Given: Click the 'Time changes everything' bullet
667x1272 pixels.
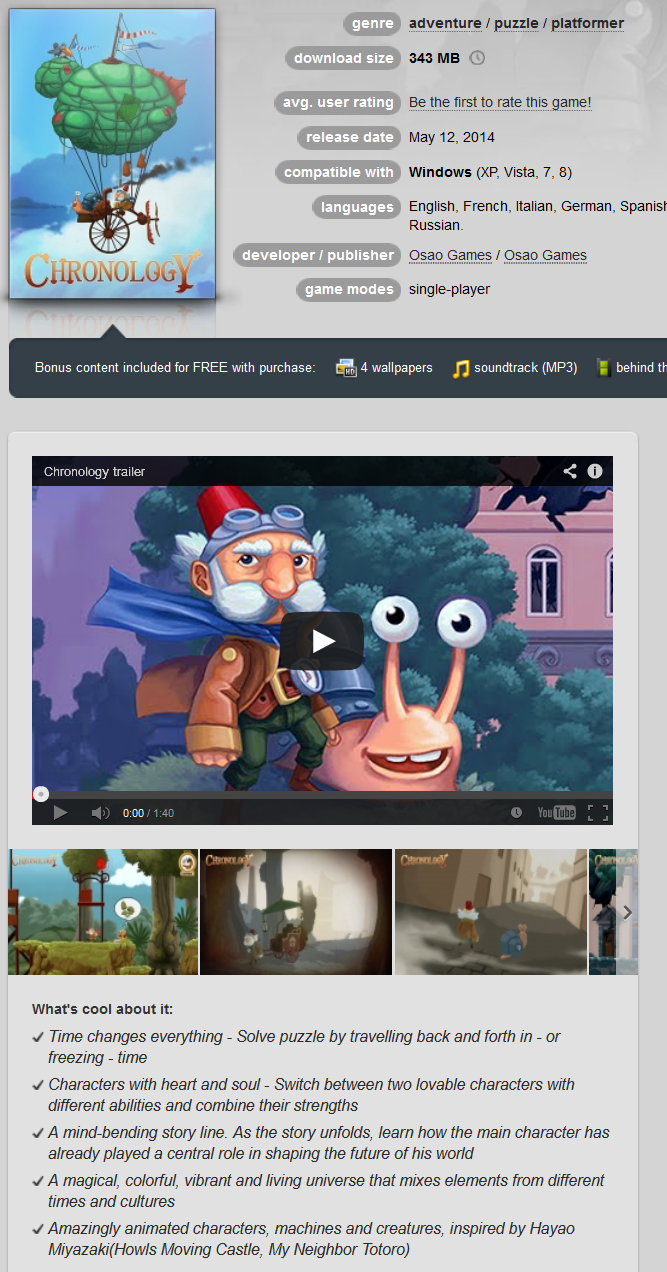Looking at the screenshot, I should pos(304,1046).
